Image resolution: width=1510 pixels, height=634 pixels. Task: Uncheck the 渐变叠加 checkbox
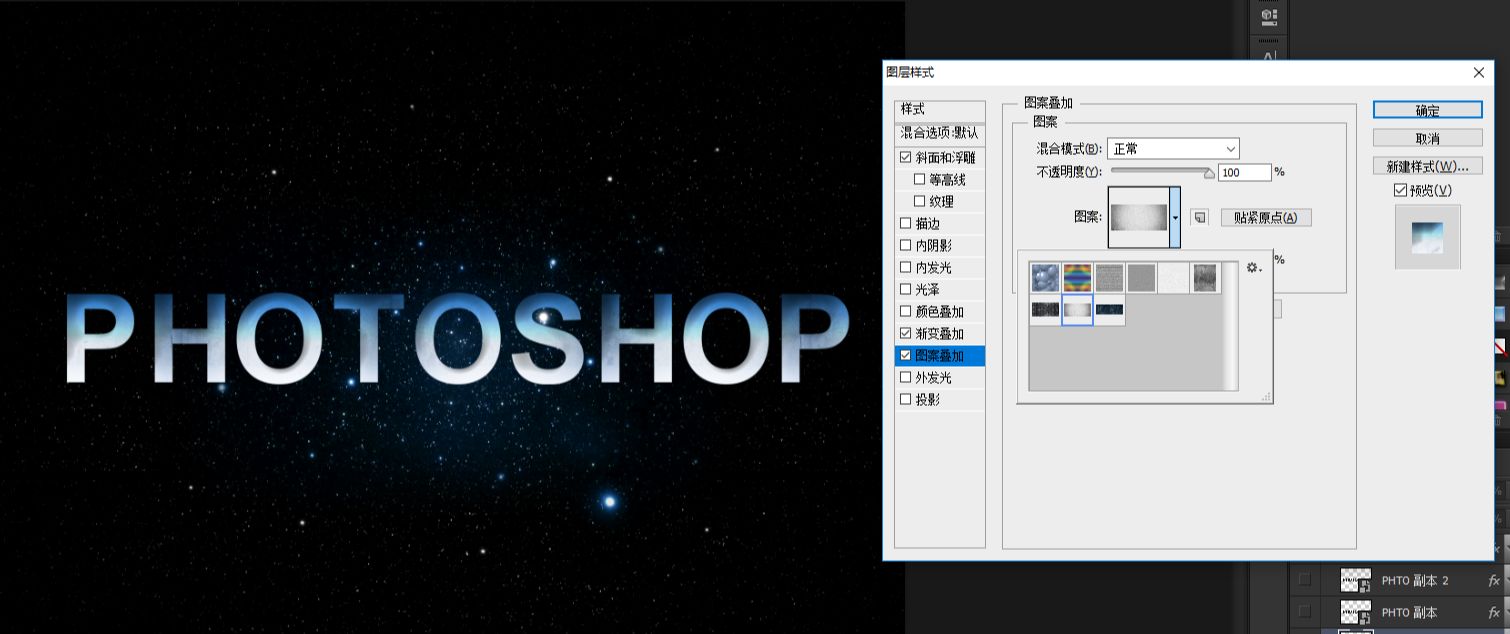(x=906, y=334)
